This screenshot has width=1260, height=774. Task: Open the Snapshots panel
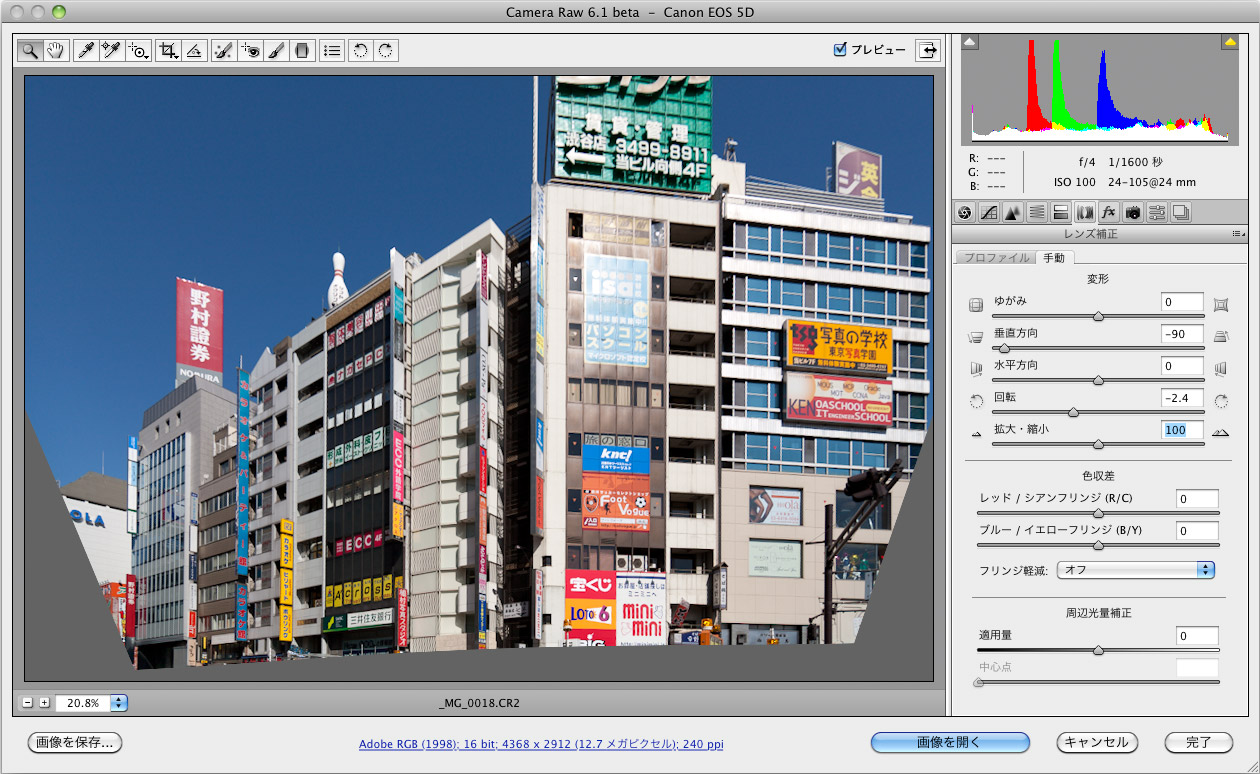1181,212
